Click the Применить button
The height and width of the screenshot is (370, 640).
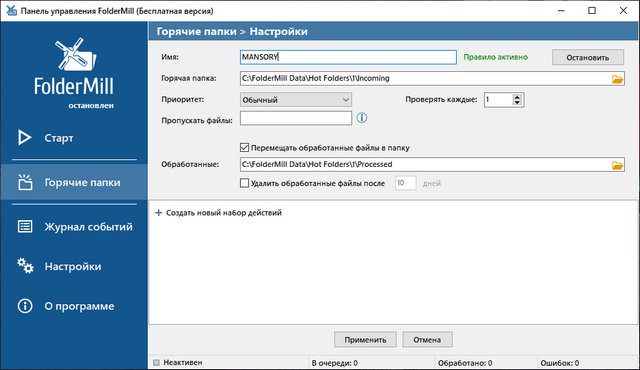365,339
